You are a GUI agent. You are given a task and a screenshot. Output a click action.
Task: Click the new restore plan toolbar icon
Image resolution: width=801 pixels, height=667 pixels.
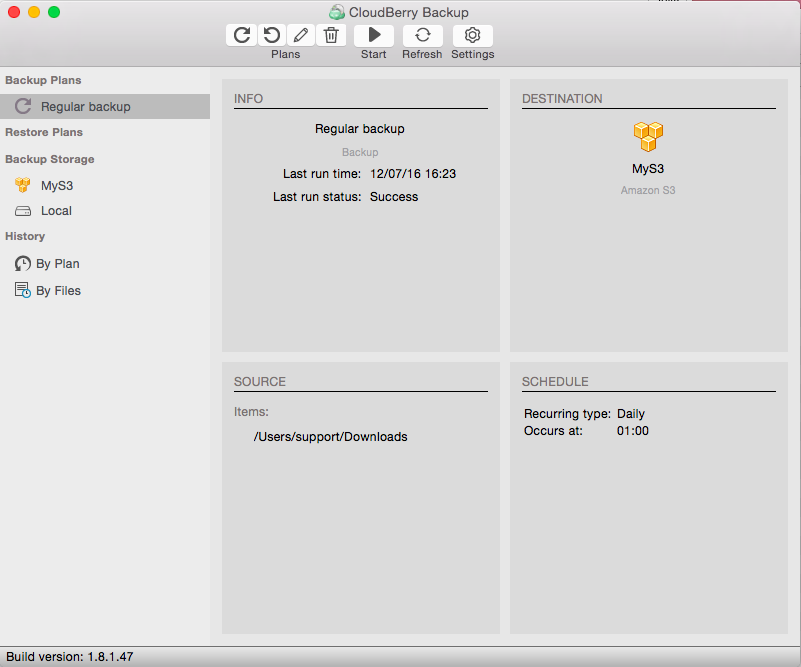point(271,35)
